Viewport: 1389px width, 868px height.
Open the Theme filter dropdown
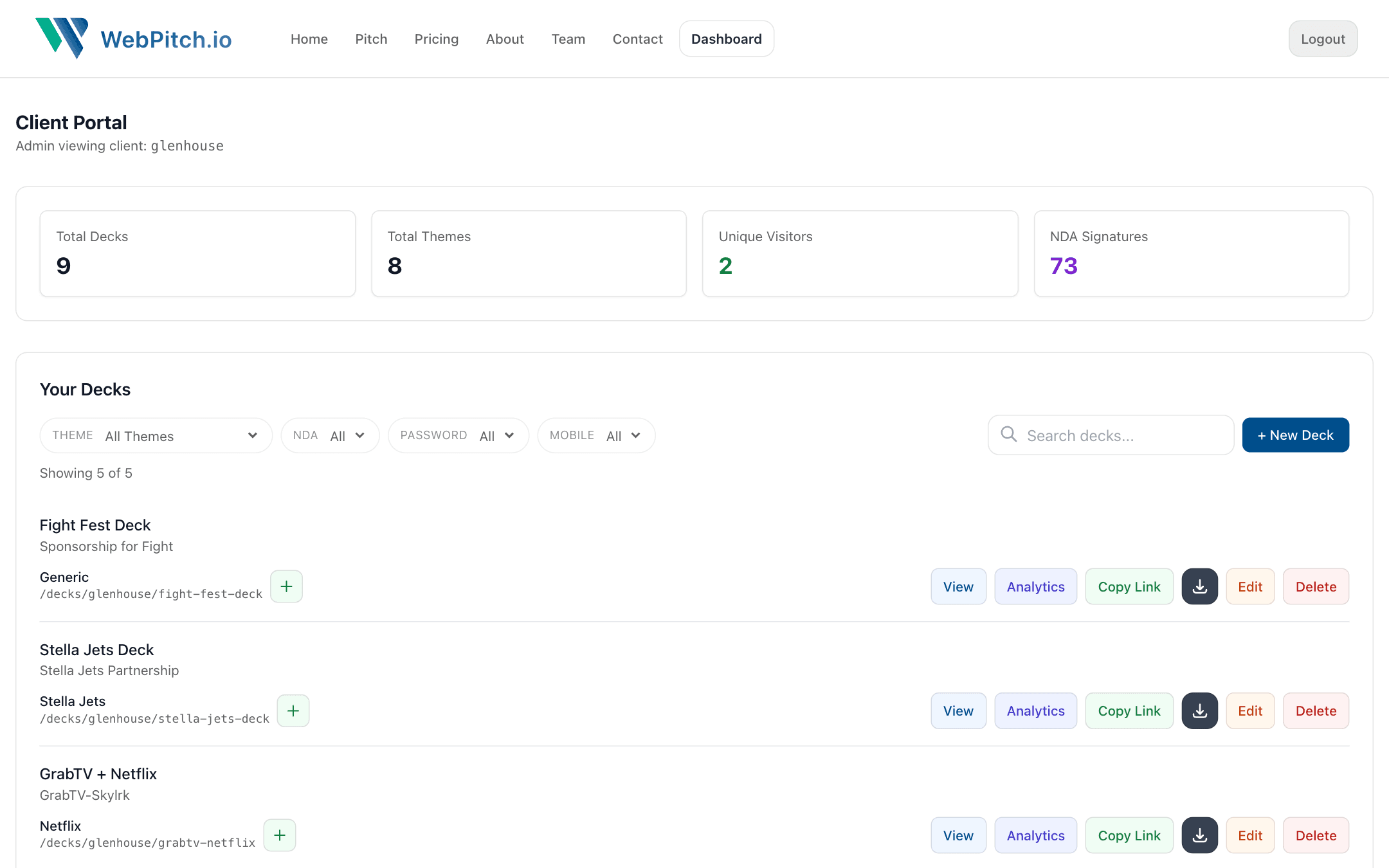coord(156,435)
